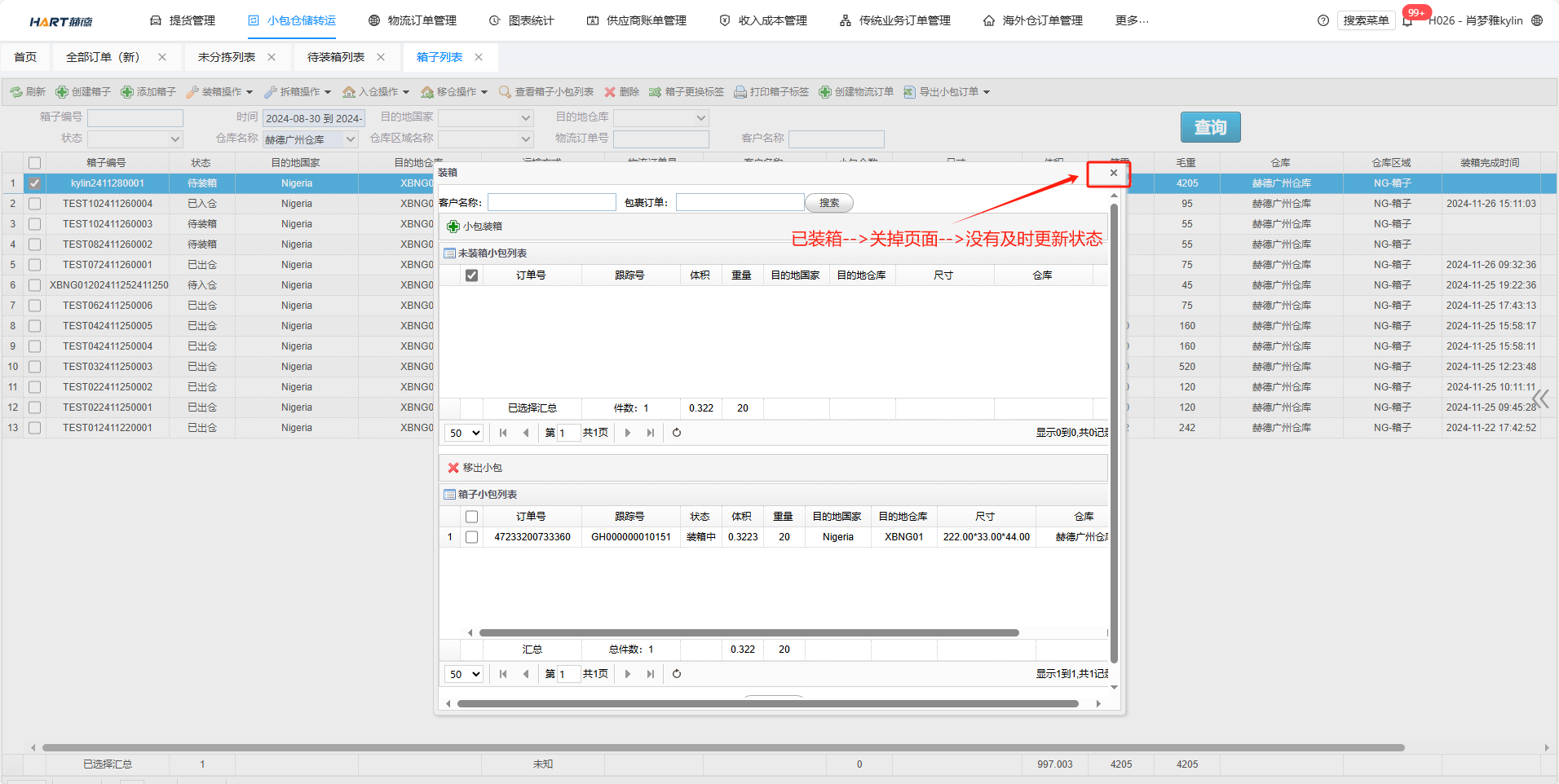Click the 刷新 toolbar icon

pyautogui.click(x=16, y=92)
